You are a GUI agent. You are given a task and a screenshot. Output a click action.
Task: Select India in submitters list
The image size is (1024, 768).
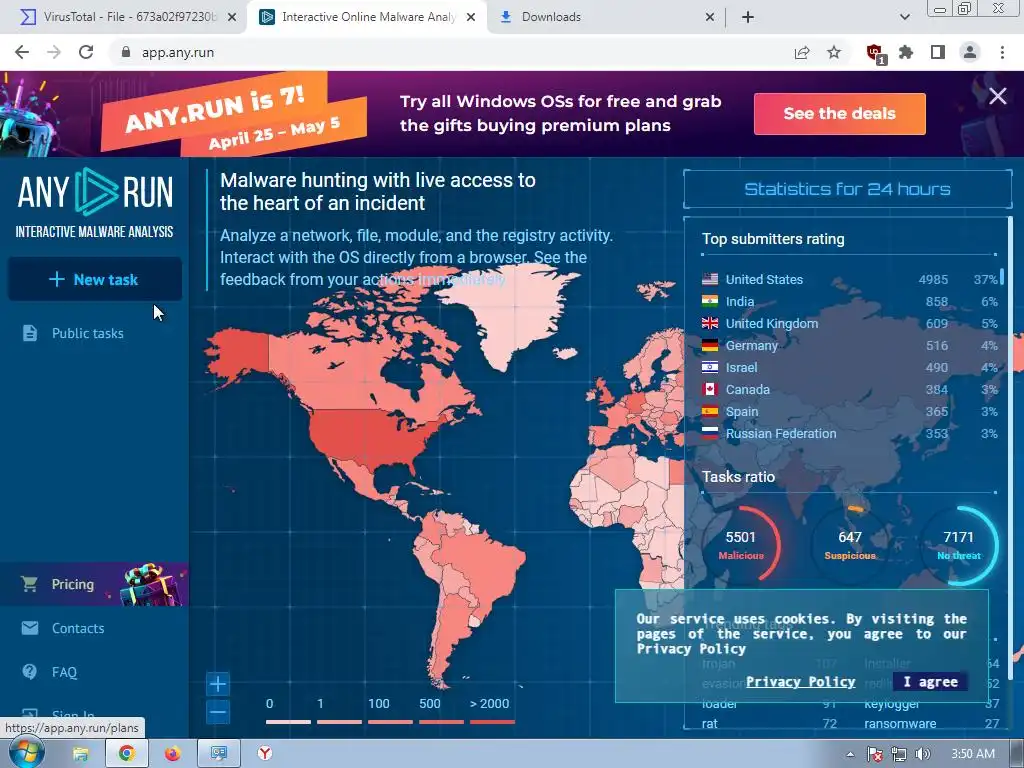tap(849, 302)
